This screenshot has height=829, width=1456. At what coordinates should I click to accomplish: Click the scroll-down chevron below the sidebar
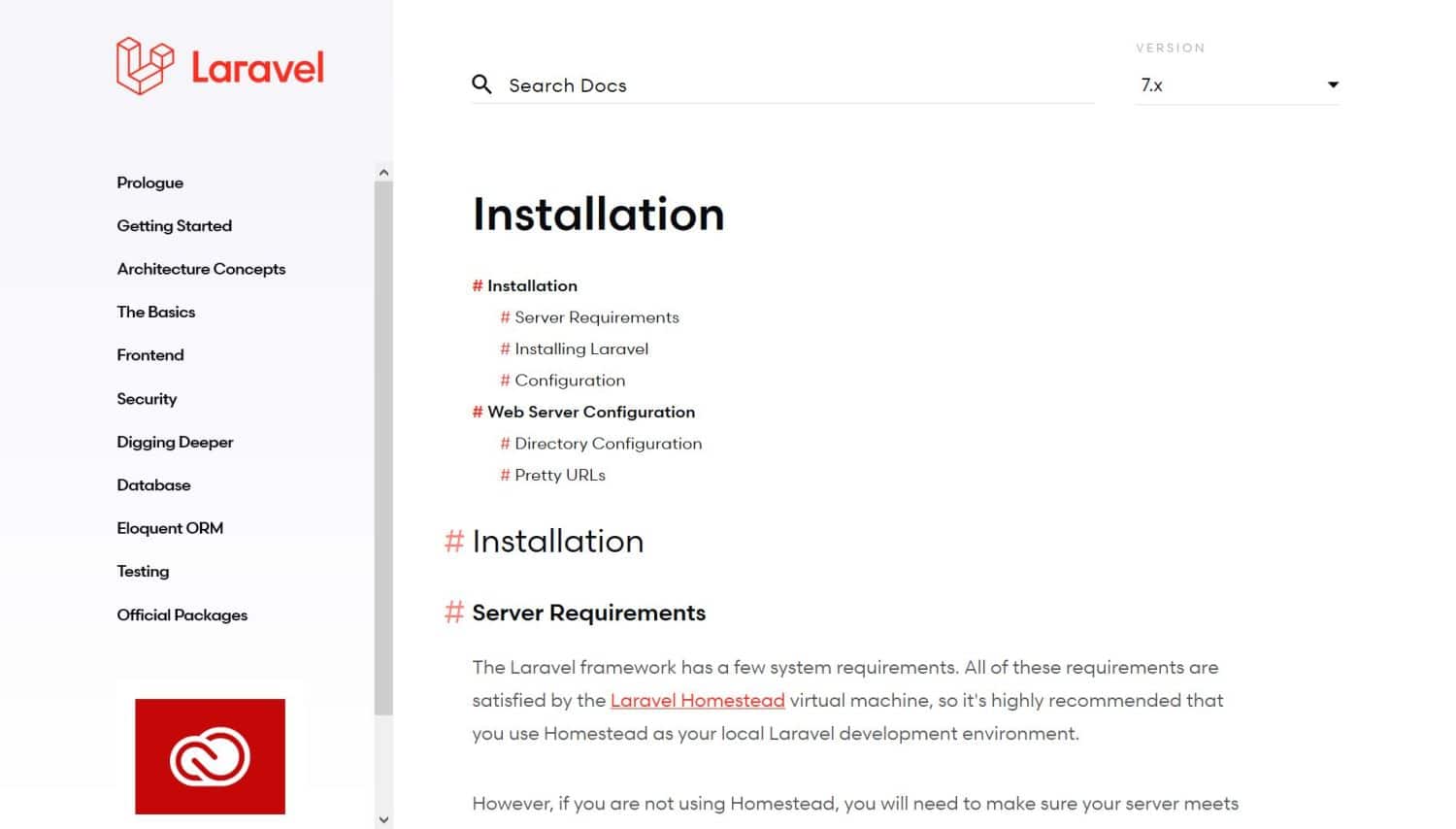coord(382,818)
